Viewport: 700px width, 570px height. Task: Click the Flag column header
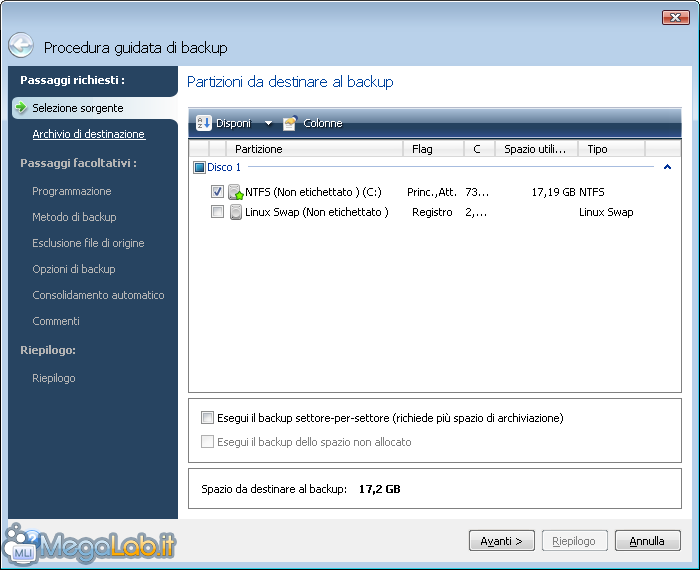pos(432,149)
